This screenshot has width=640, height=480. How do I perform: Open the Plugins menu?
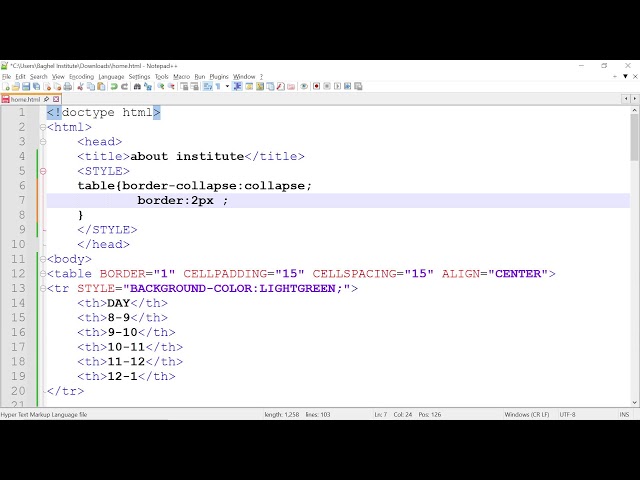(219, 76)
